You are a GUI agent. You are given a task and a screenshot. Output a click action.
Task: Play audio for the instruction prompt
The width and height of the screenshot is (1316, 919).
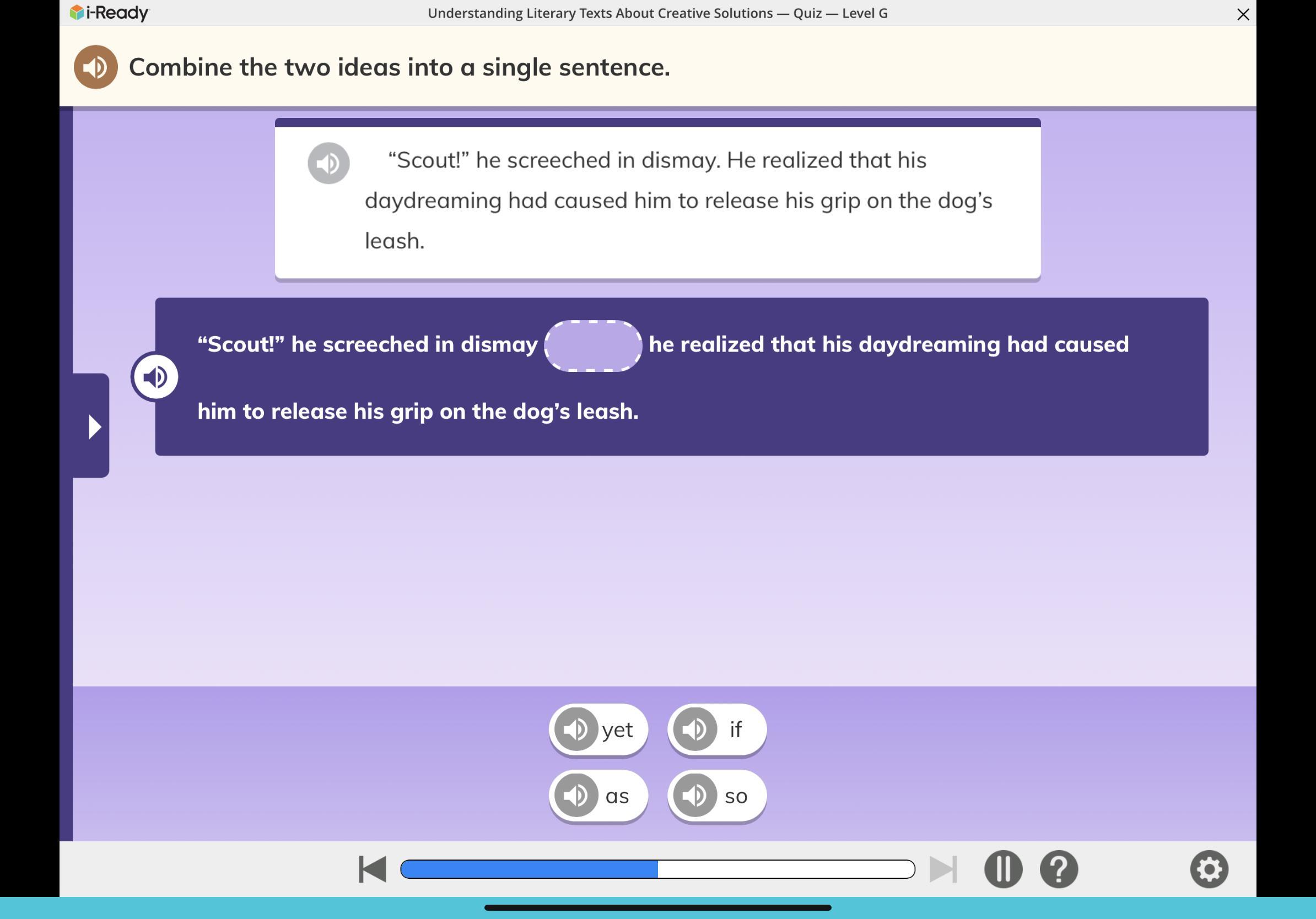96,67
